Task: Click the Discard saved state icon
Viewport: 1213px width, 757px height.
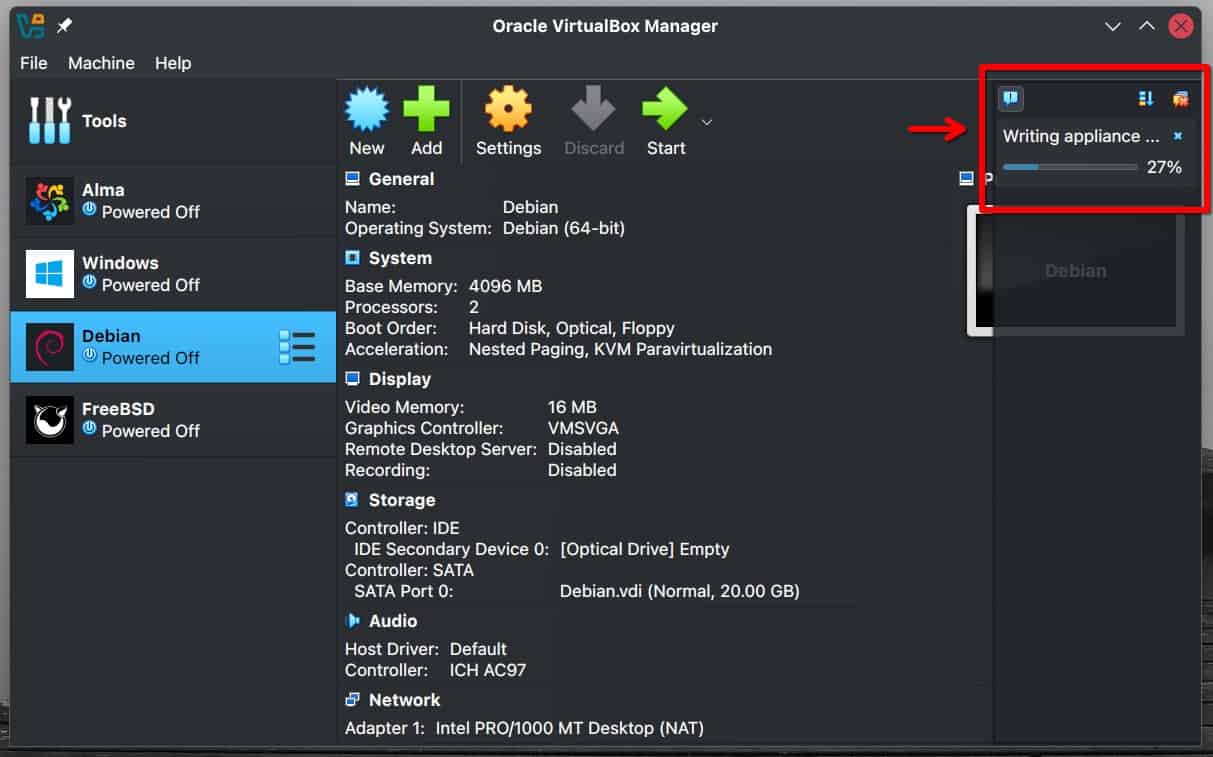Action: pos(594,120)
